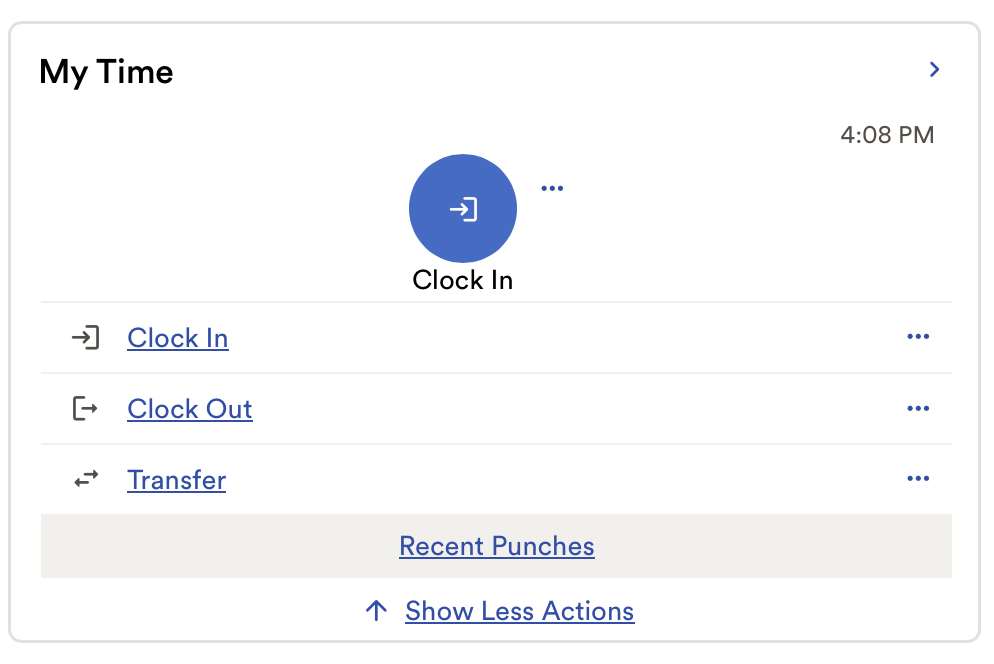
Task: Click the underlined Clock In link
Action: (178, 338)
